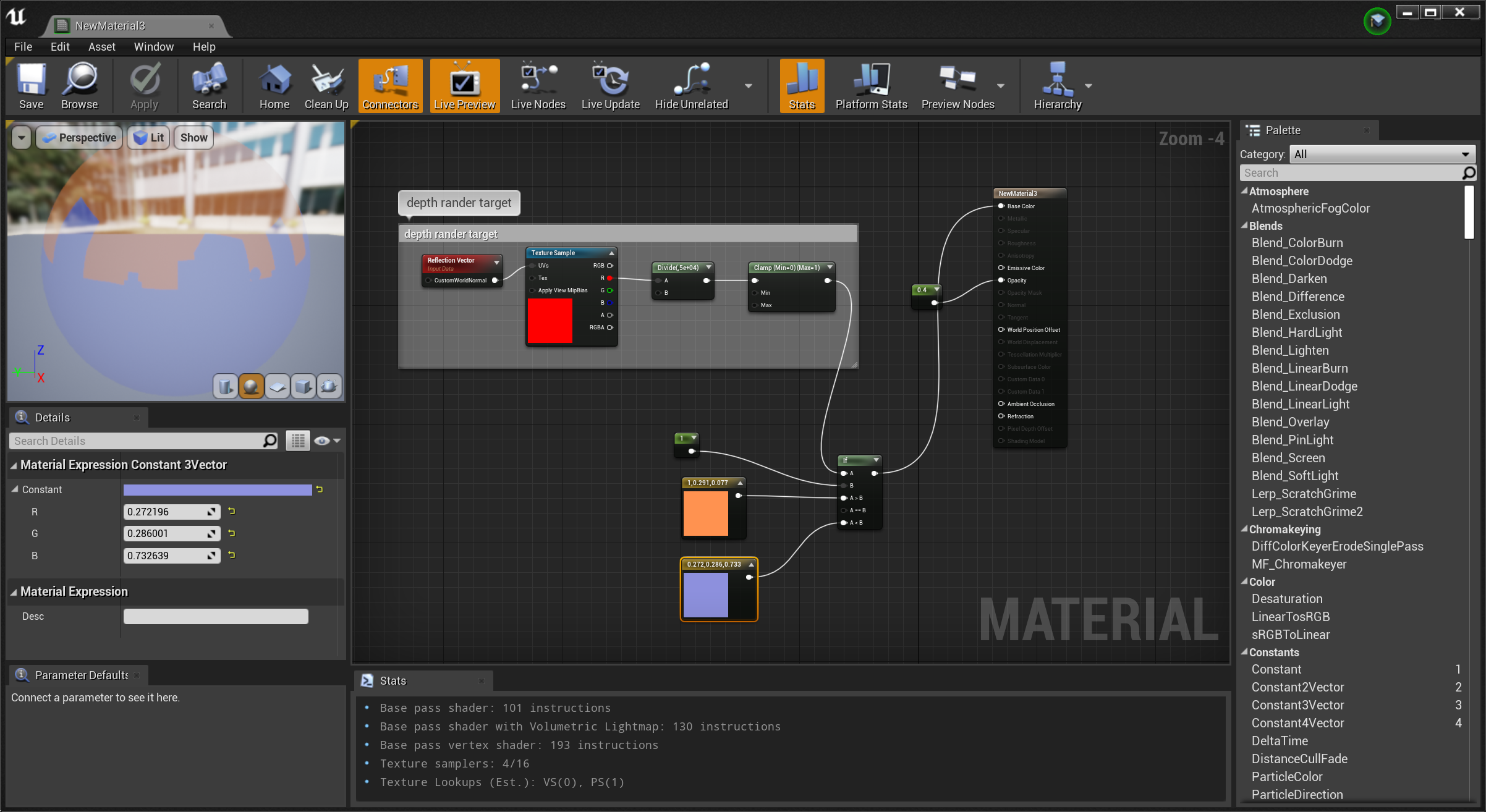Select cylinder preview mesh icon
This screenshot has height=812, width=1486.
tap(225, 387)
